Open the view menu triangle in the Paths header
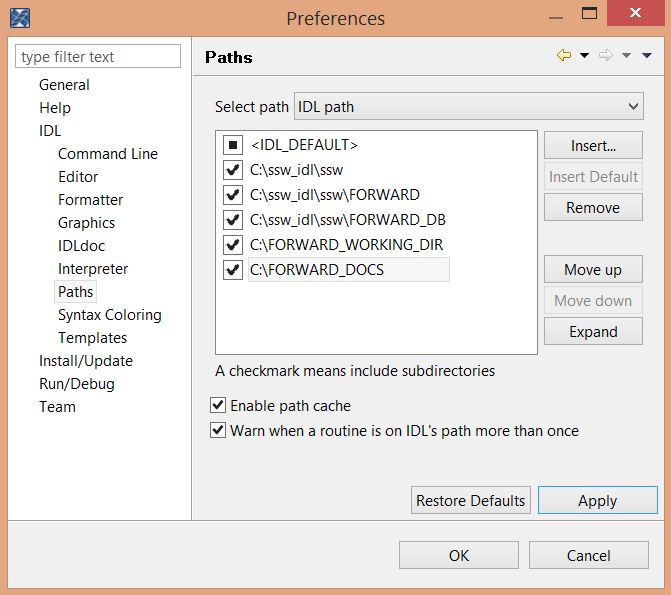 (x=646, y=56)
